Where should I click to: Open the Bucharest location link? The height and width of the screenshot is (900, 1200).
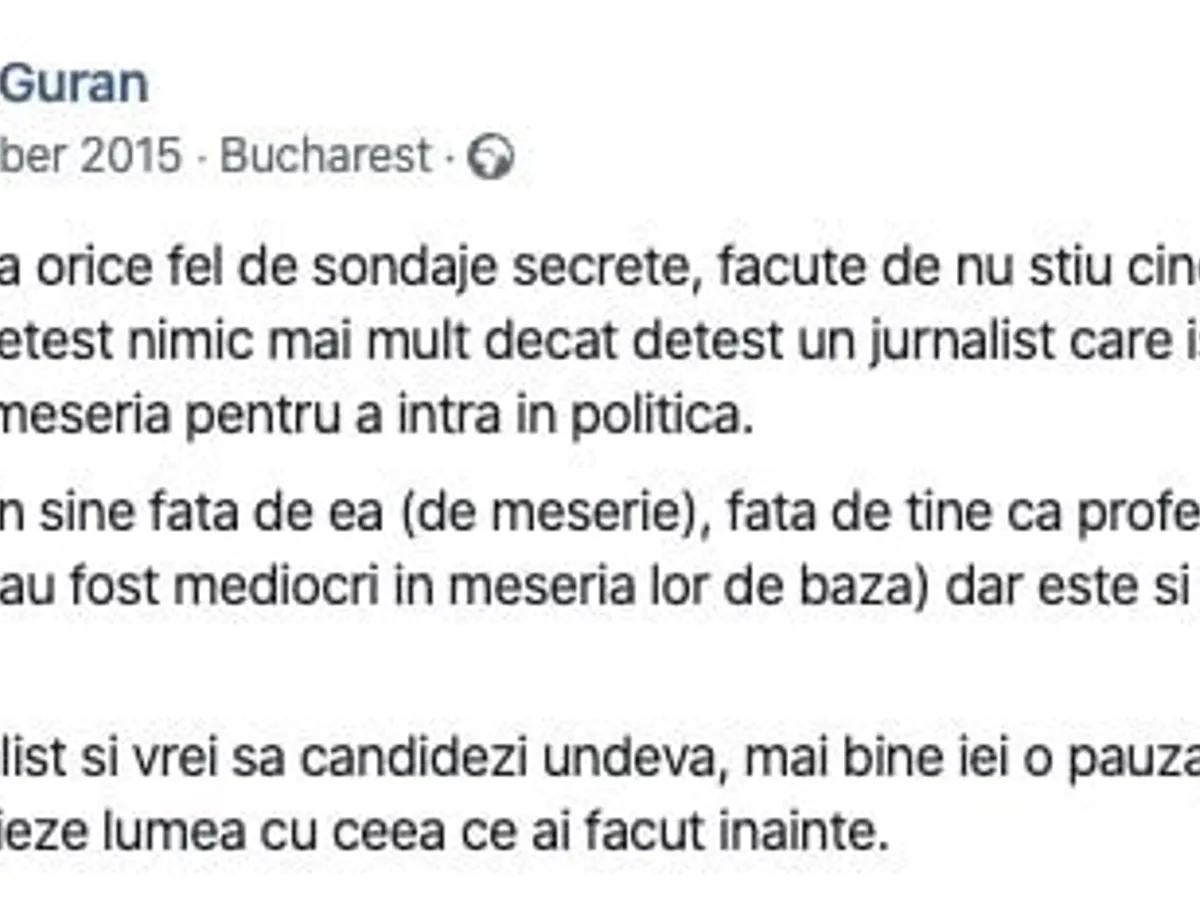326,157
